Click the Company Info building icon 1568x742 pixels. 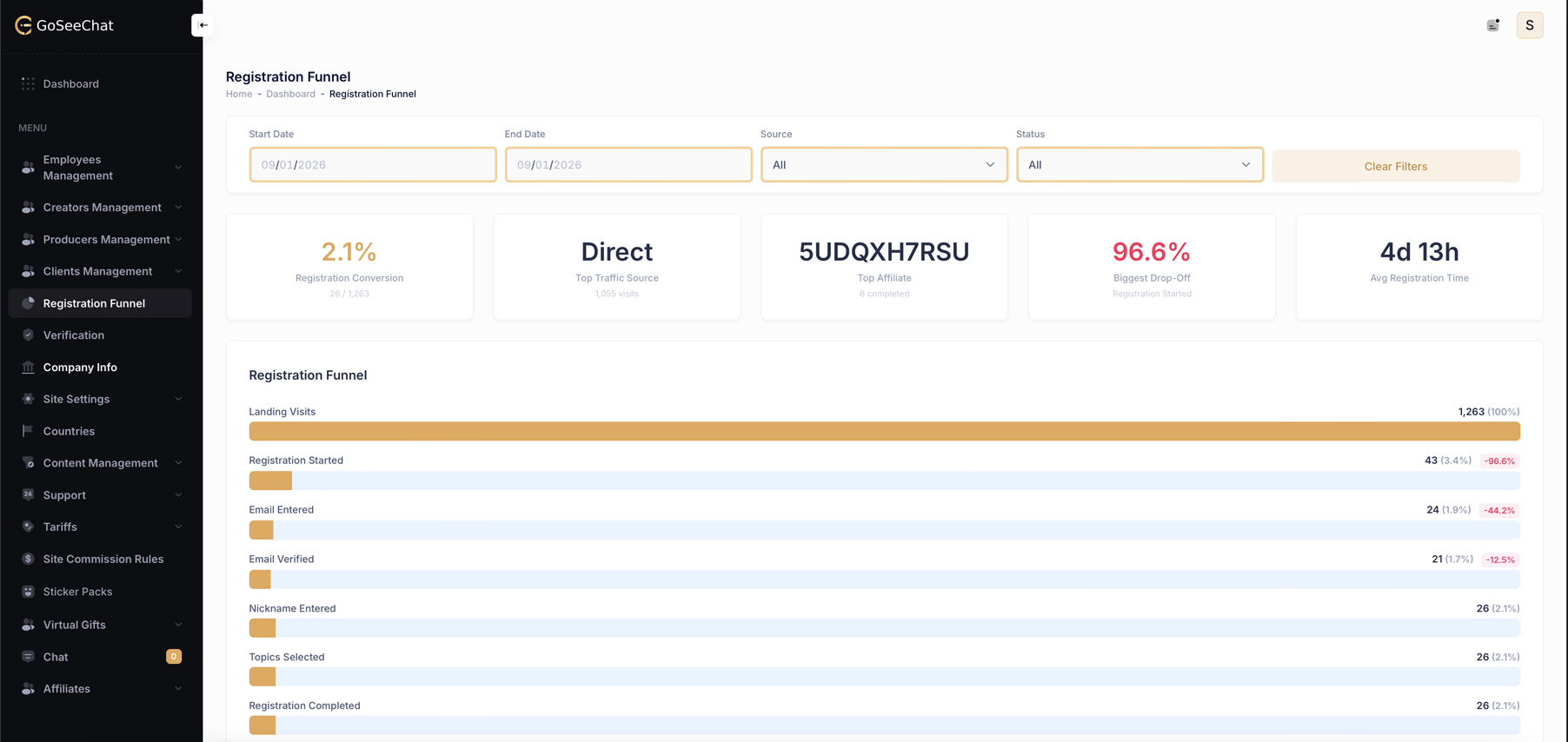click(x=28, y=368)
